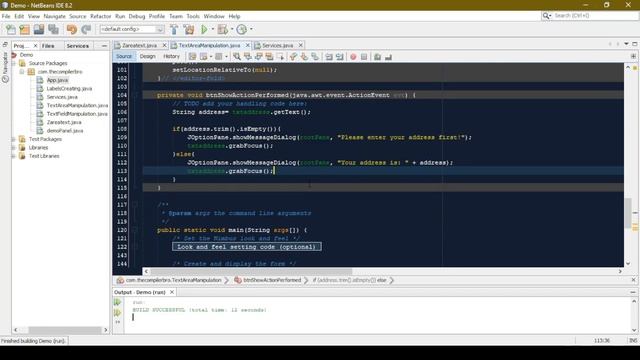Viewport: 640px width, 360px height.
Task: Click the Shift Line Right editor icon
Action: pyautogui.click(x=340, y=57)
